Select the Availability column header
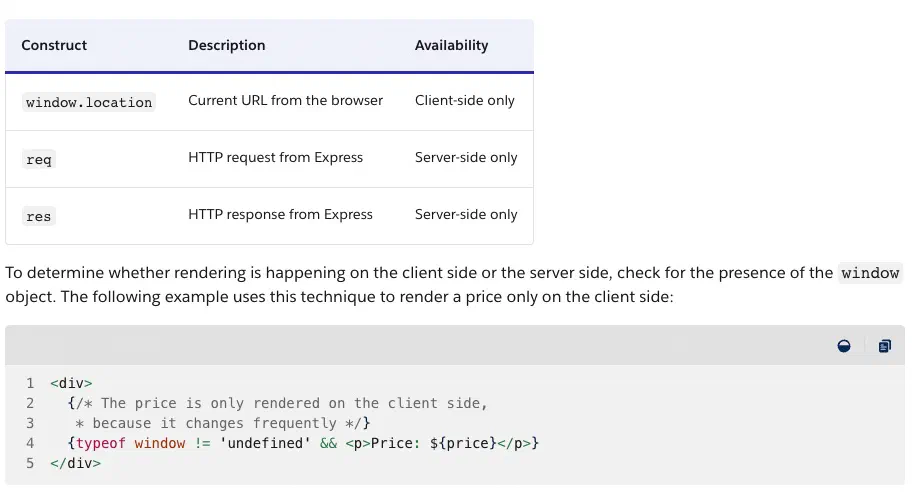This screenshot has height=495, width=917. (451, 45)
